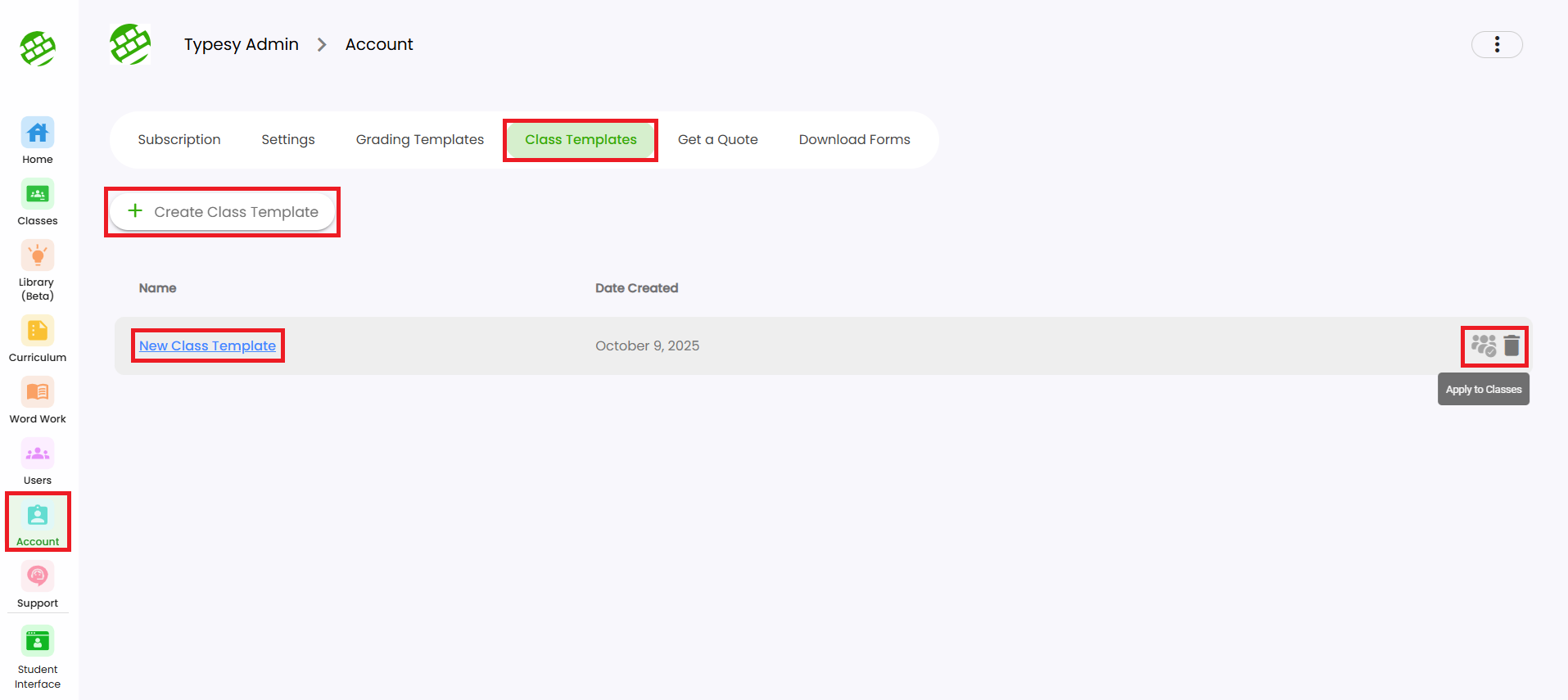The height and width of the screenshot is (700, 1568).
Task: Click Create Class Template button
Action: click(223, 212)
